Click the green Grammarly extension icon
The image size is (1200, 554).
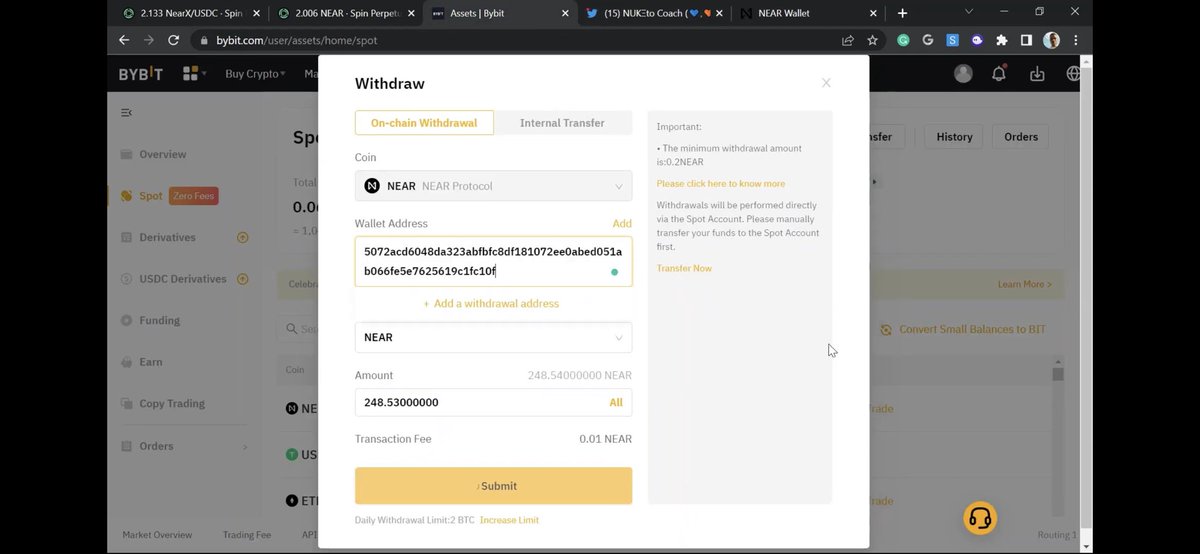[903, 41]
